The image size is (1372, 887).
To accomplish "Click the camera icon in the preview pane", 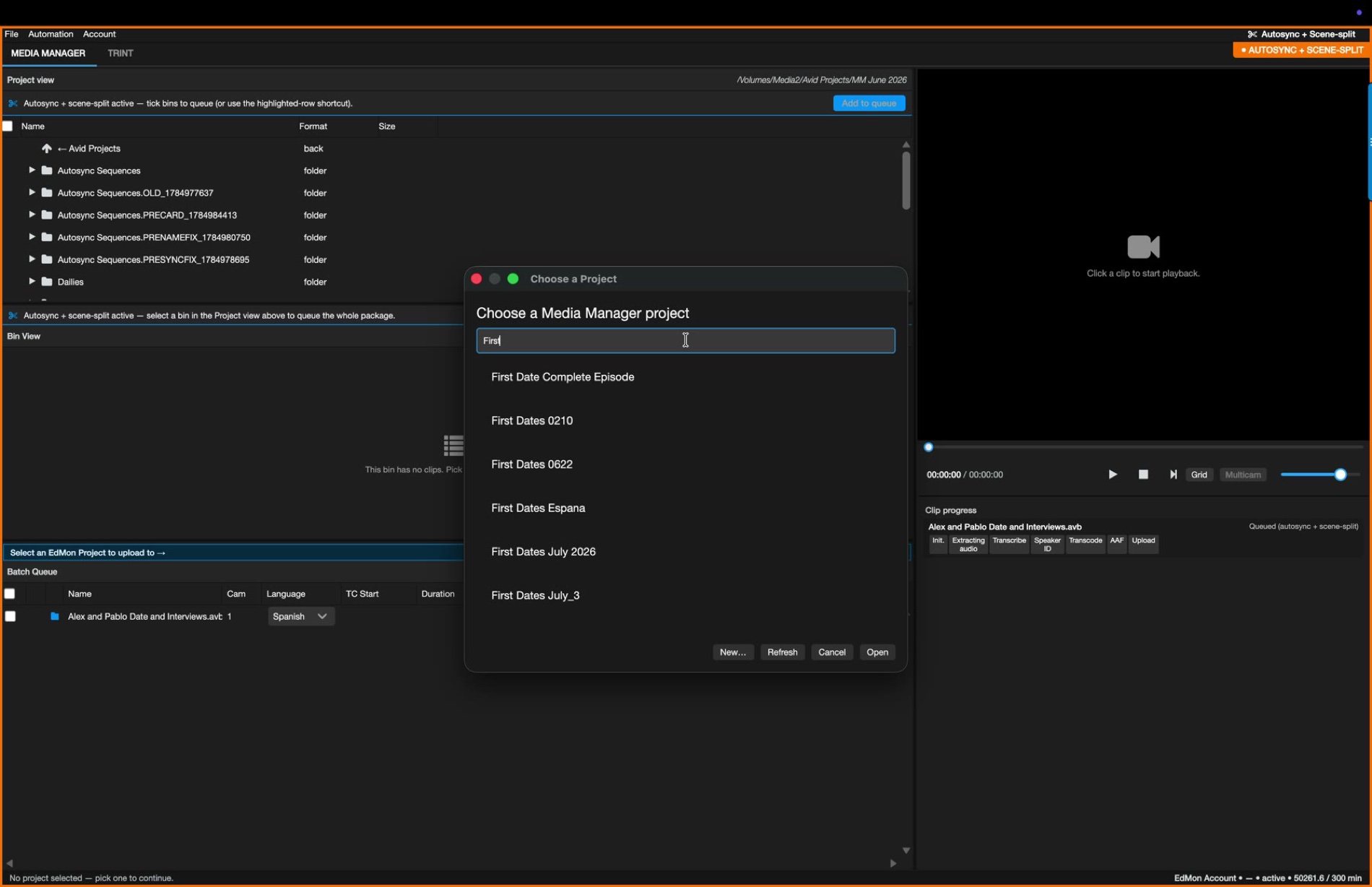I will (1143, 247).
